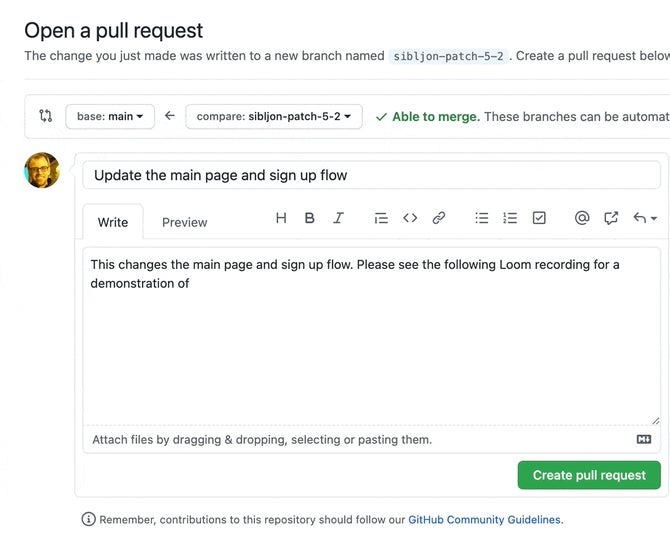Insert a quote block
Image resolution: width=670 pixels, height=536 pixels.
tap(381, 218)
